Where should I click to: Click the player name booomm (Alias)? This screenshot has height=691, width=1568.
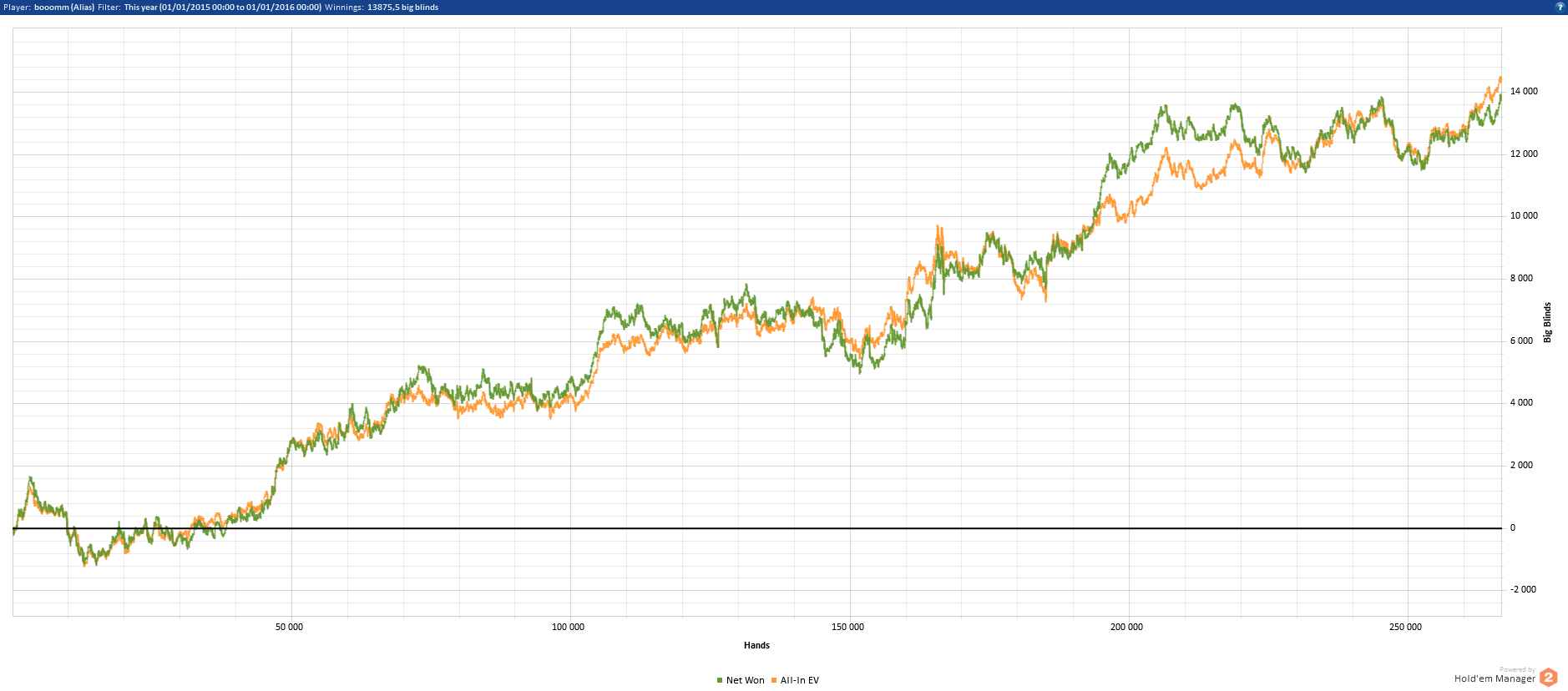pos(64,8)
